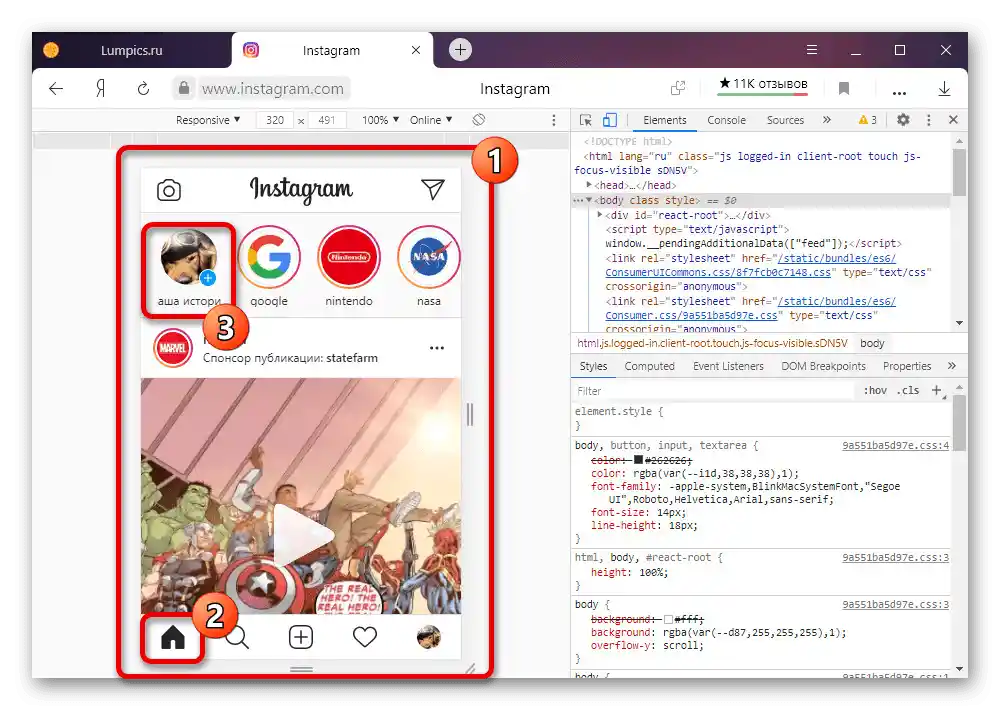The image size is (1000, 710).
Task: Show more DevTools panel tabs
Action: (827, 119)
